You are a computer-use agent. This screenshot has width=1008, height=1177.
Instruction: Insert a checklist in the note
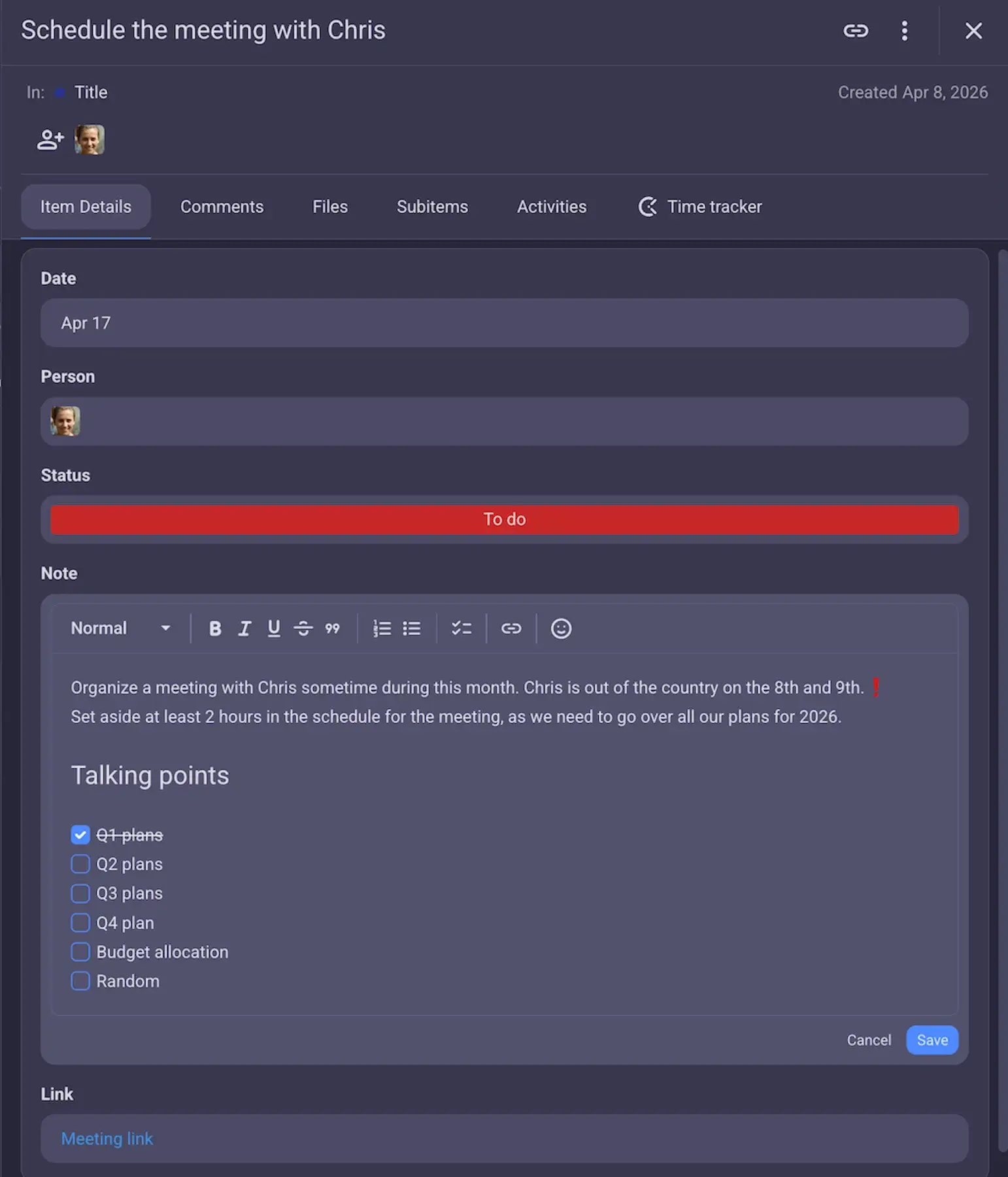tap(462, 628)
